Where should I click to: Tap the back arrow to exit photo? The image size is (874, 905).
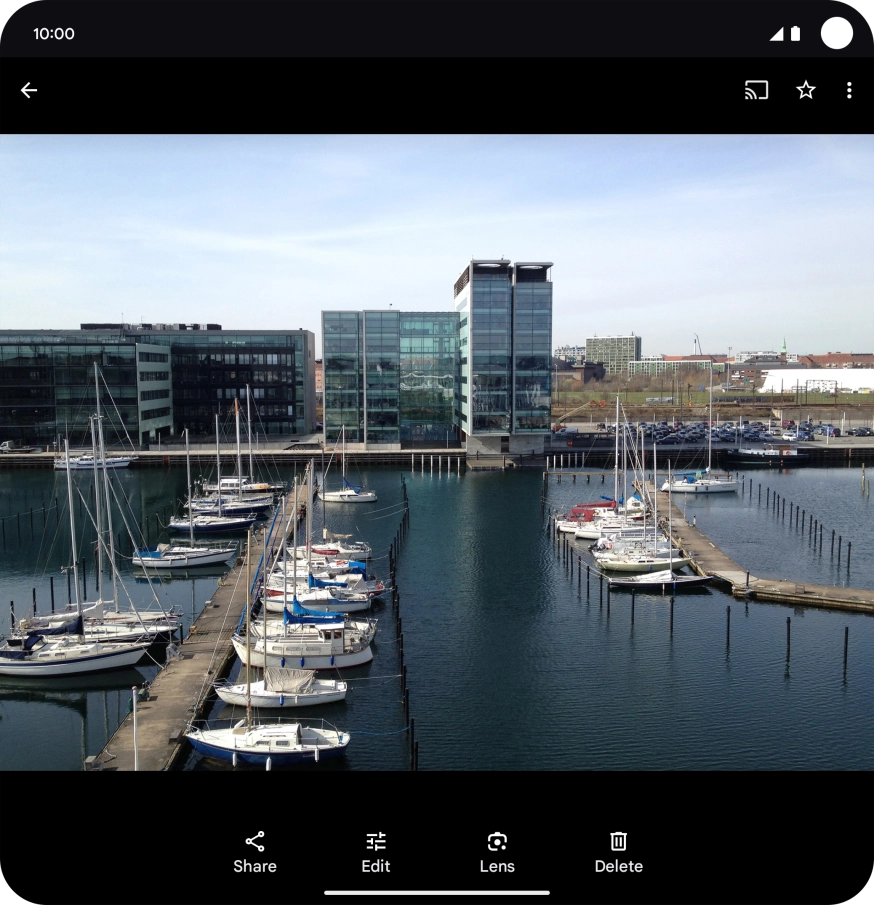coord(29,90)
